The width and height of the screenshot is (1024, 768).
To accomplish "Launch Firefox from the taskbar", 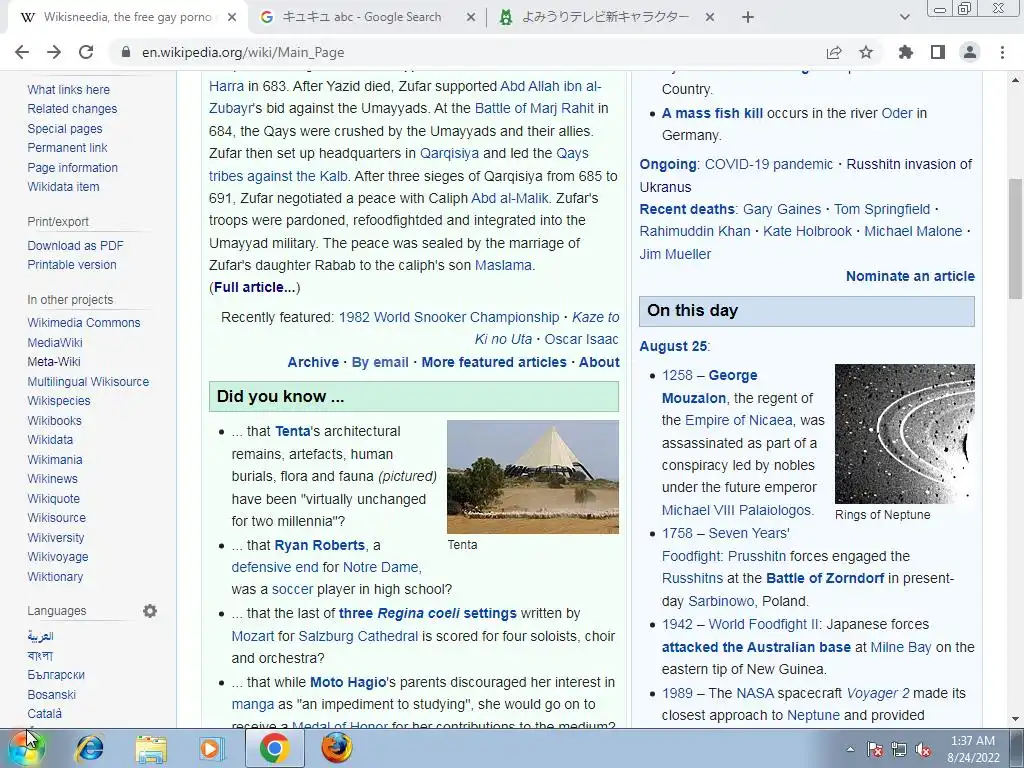I will pos(336,748).
